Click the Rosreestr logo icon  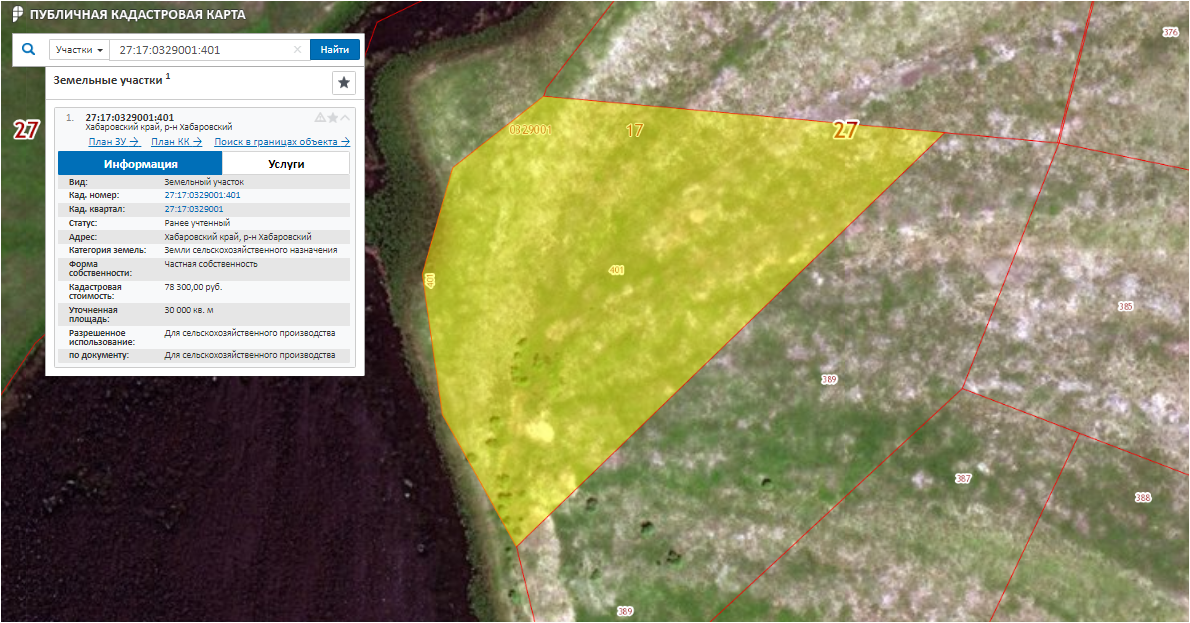coord(17,15)
